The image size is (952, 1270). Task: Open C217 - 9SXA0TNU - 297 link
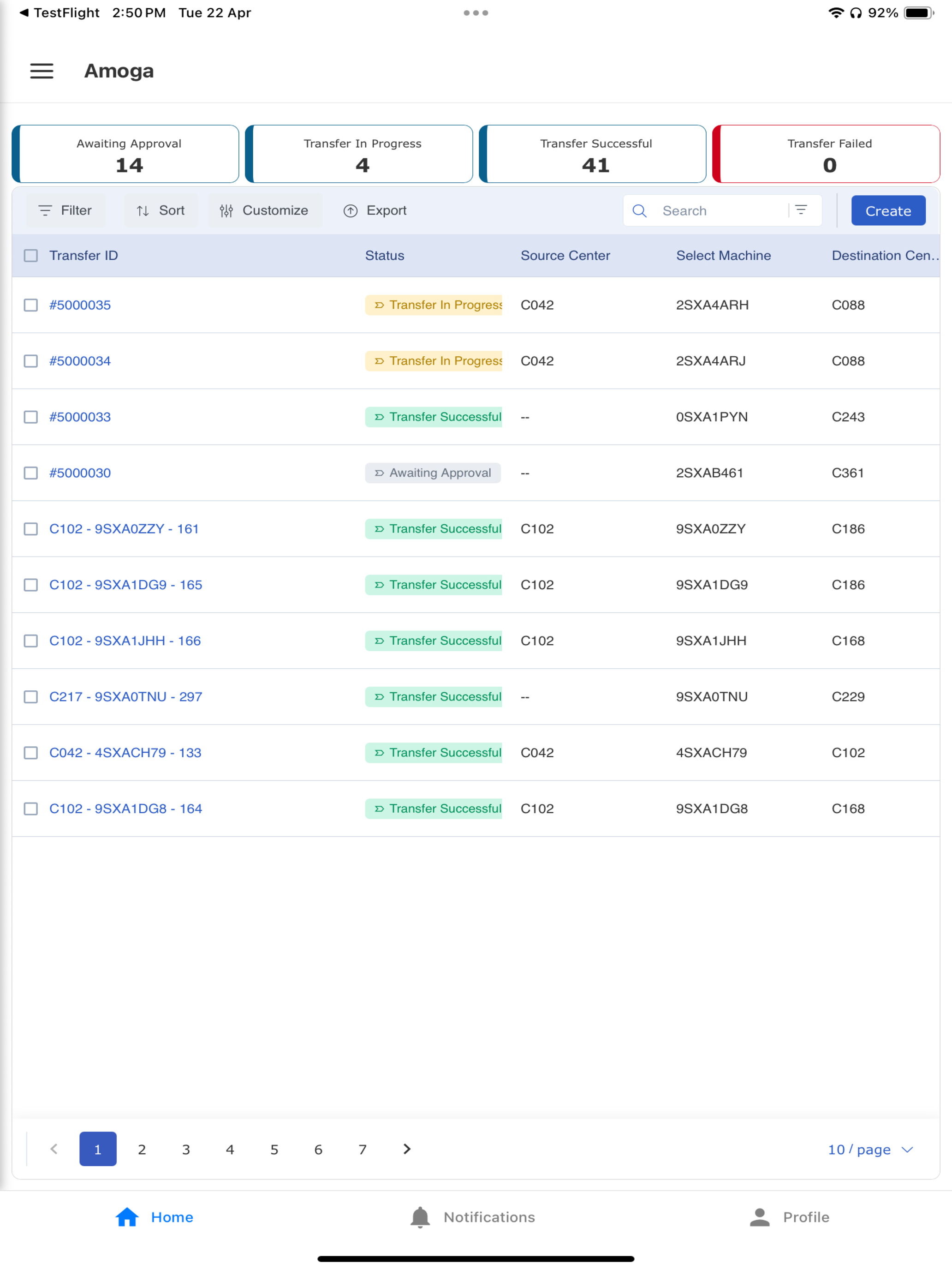coord(125,697)
